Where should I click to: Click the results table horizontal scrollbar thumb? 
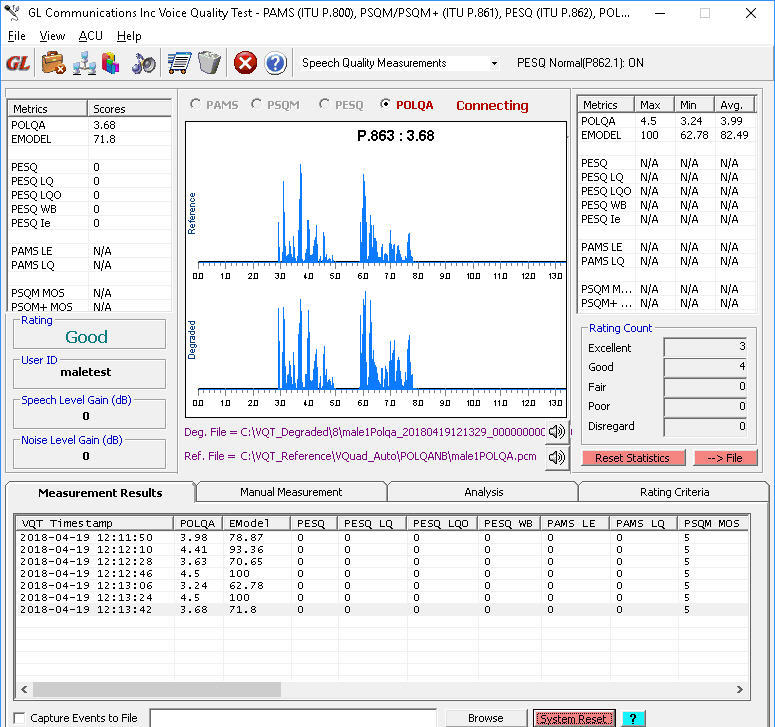157,689
